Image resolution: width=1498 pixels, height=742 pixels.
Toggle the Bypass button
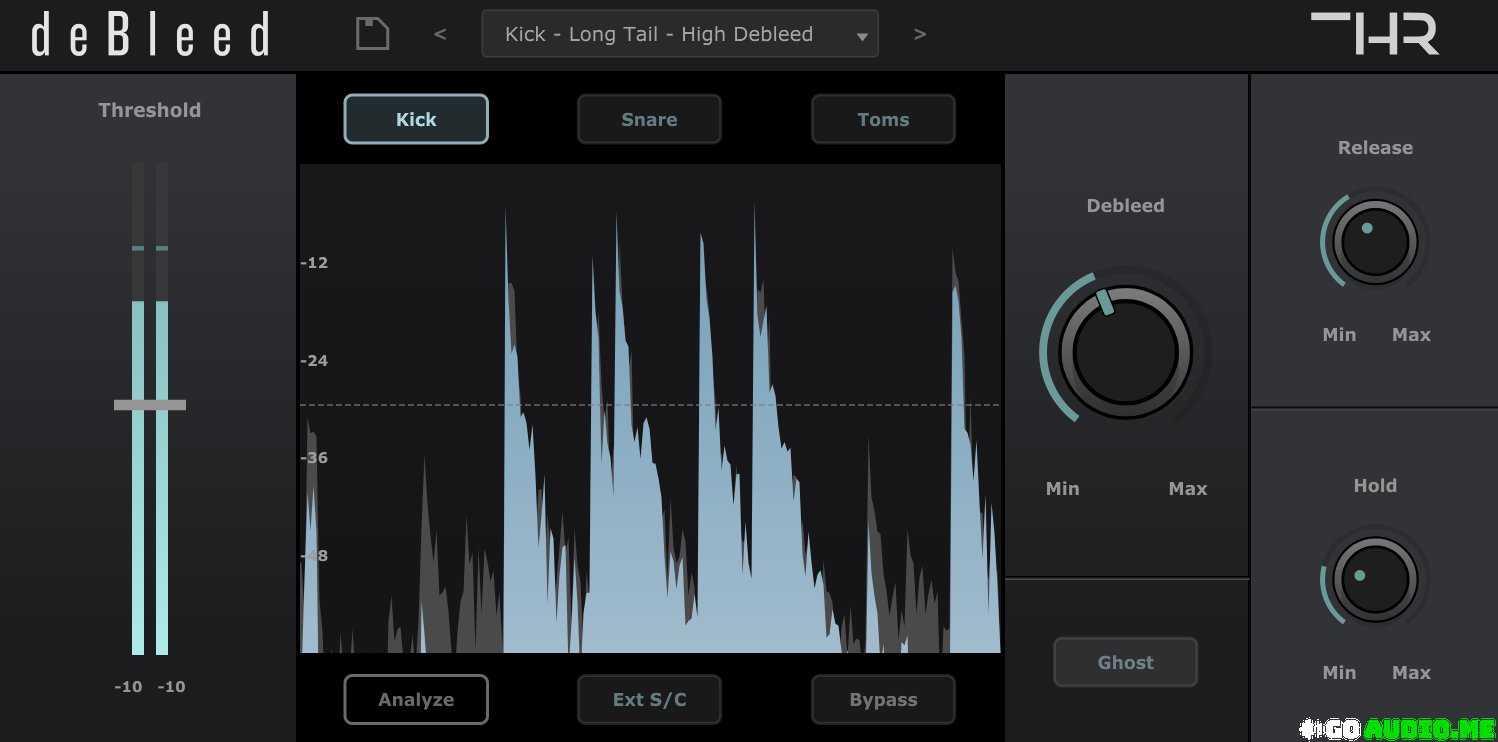point(883,700)
